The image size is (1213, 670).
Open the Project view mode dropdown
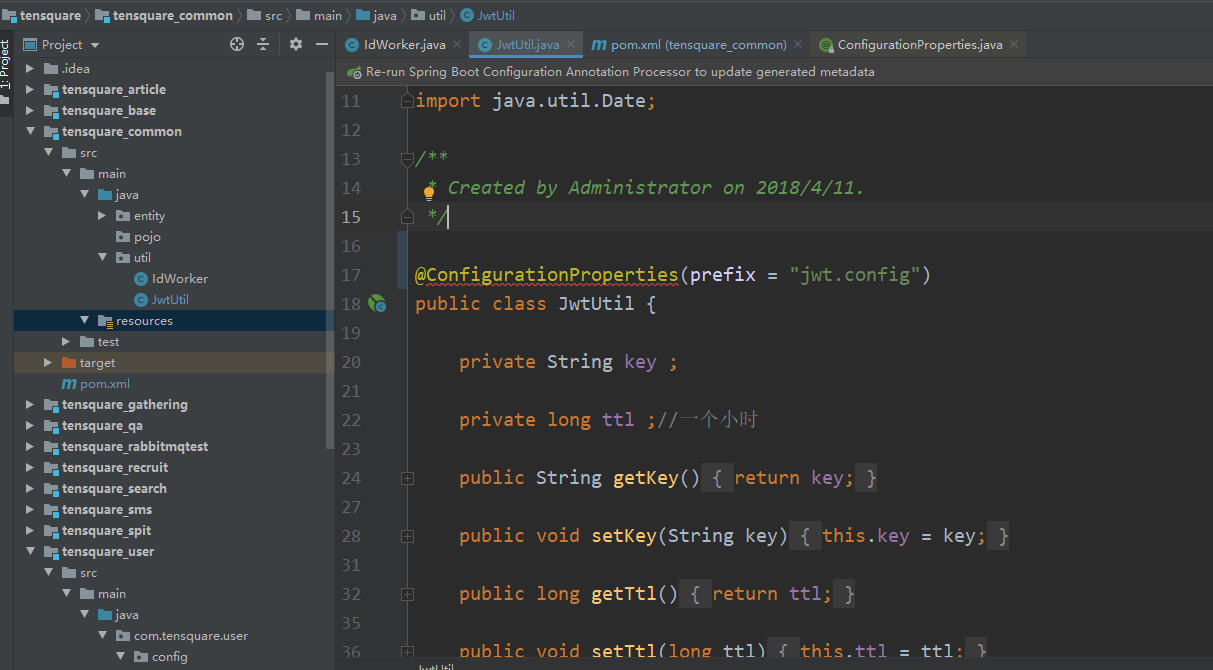pyautogui.click(x=95, y=44)
